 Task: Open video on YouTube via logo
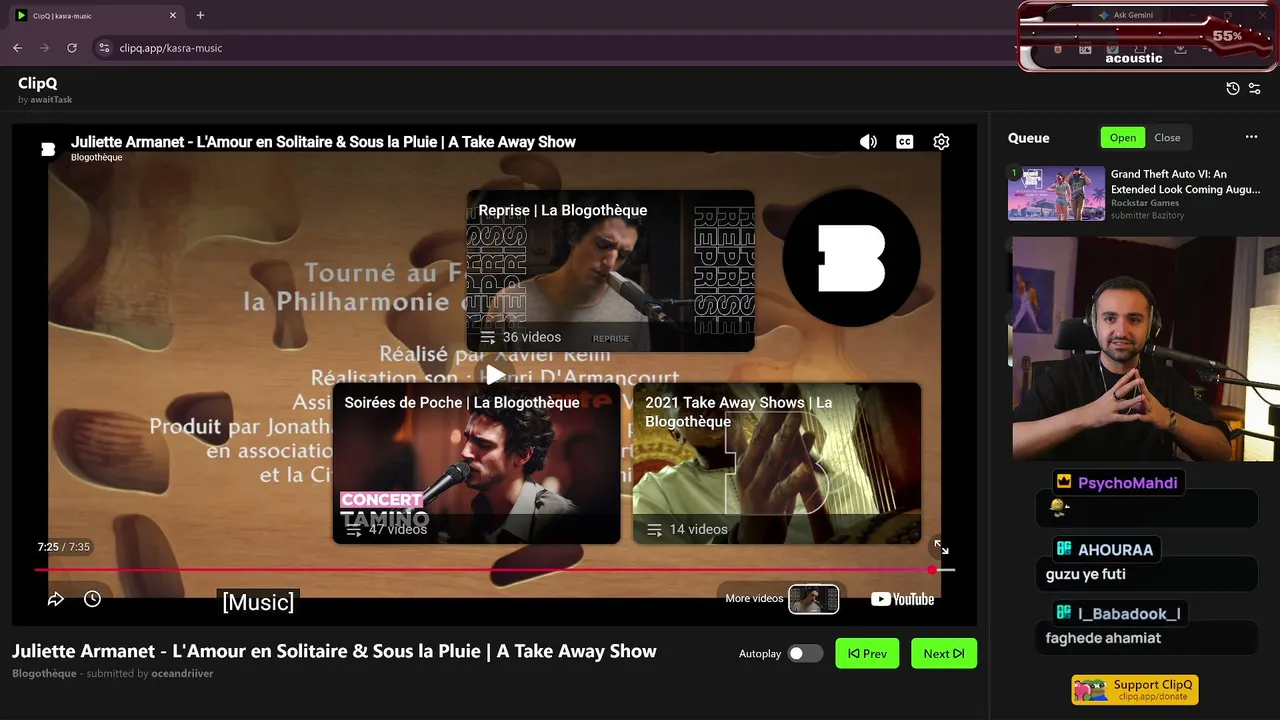coord(902,599)
